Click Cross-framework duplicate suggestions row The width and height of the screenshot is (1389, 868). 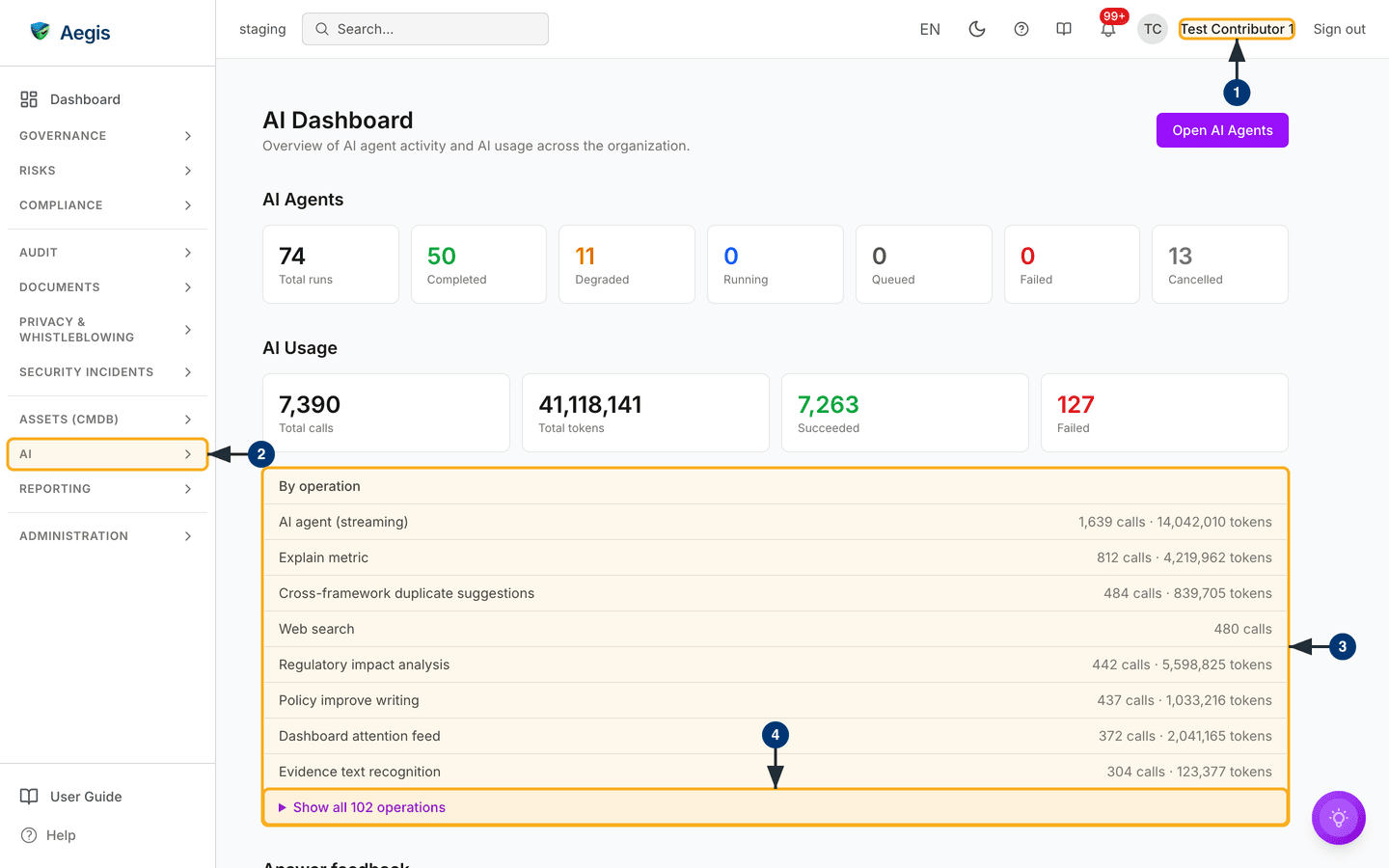(776, 593)
